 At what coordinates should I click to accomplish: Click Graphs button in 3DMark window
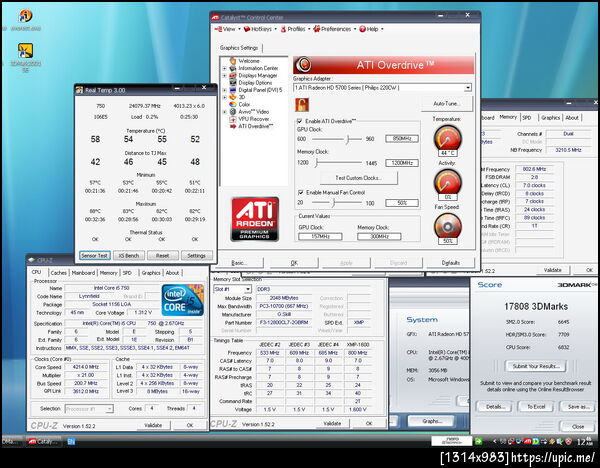(431, 421)
